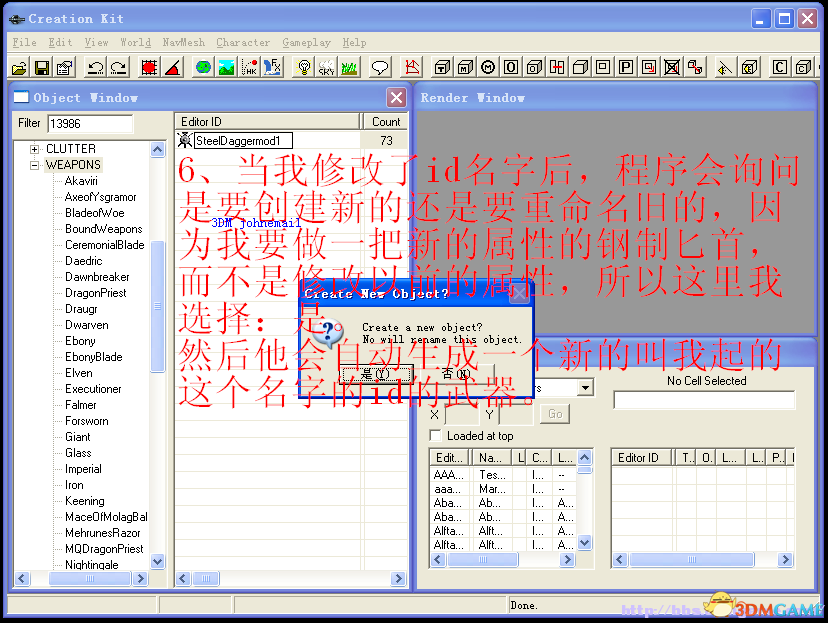The width and height of the screenshot is (828, 623).
Task: Select Dawnbreaker in the weapons tree
Action: coord(97,277)
